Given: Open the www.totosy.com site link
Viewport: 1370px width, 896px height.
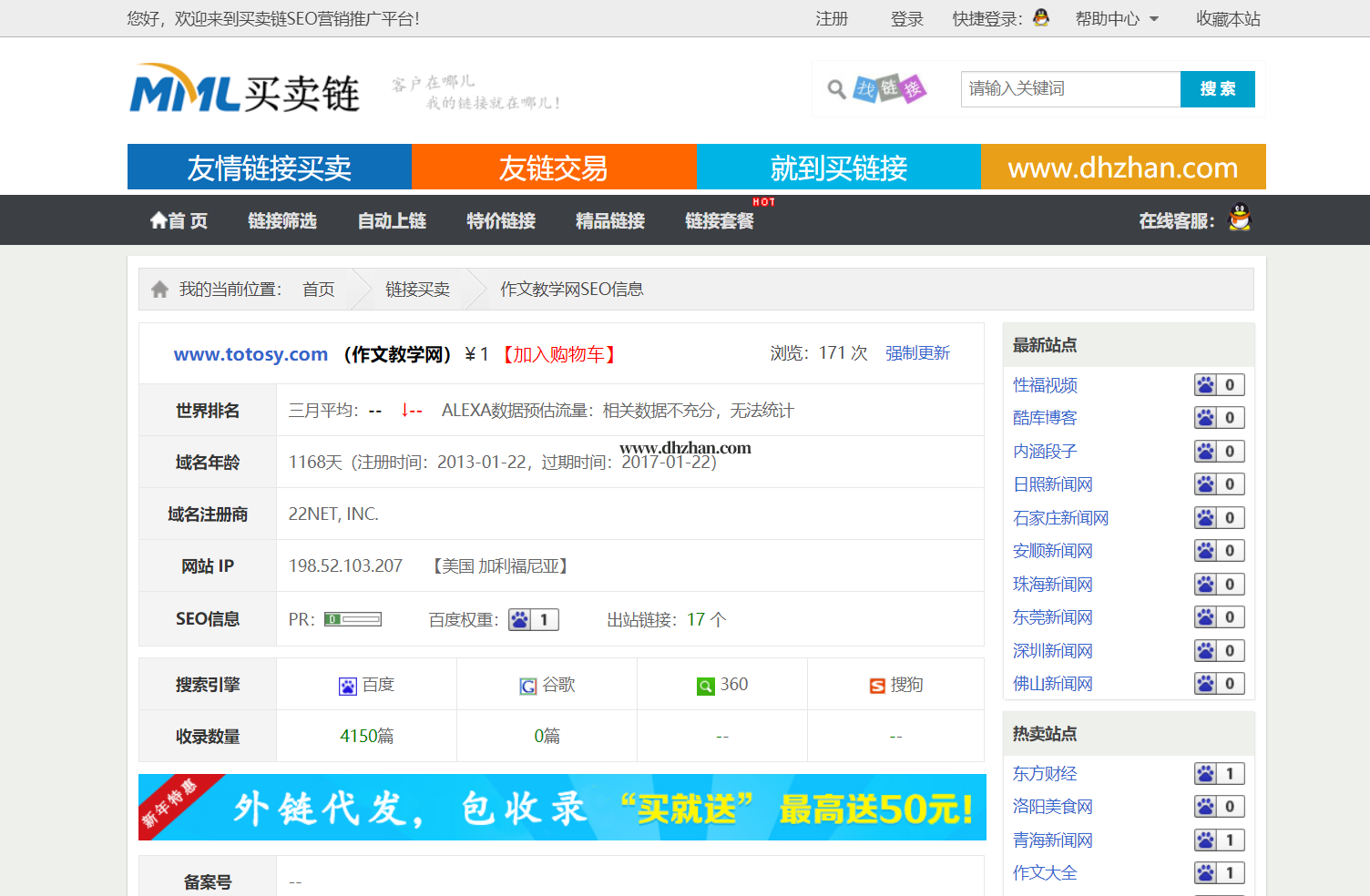Looking at the screenshot, I should (x=250, y=354).
